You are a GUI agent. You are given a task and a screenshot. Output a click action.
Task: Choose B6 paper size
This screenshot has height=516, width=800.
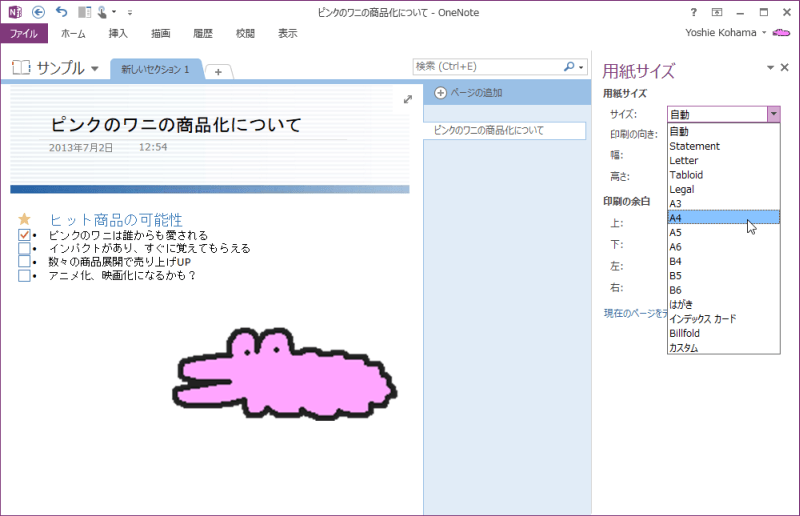coord(723,290)
